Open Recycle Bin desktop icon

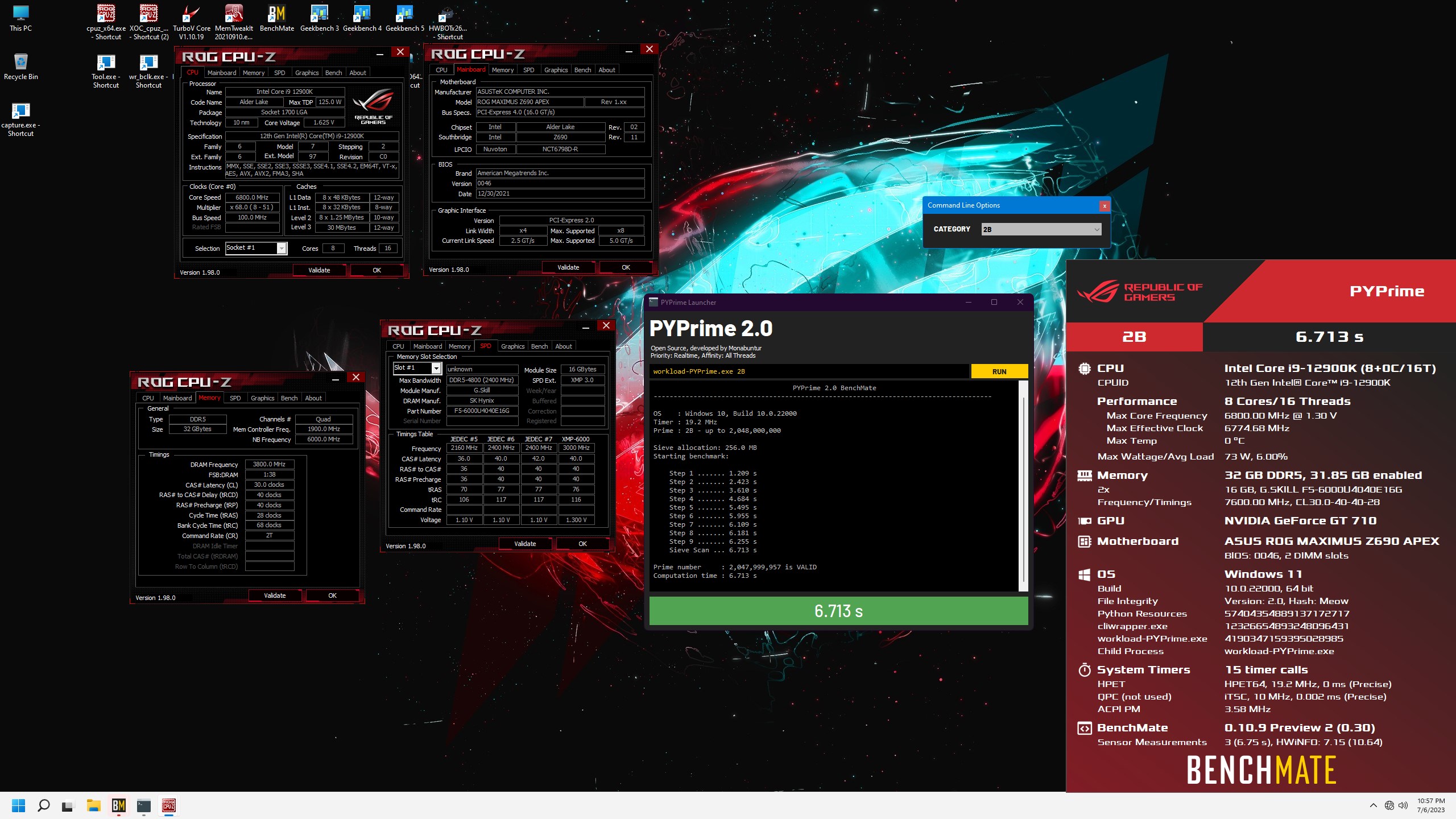(x=20, y=66)
